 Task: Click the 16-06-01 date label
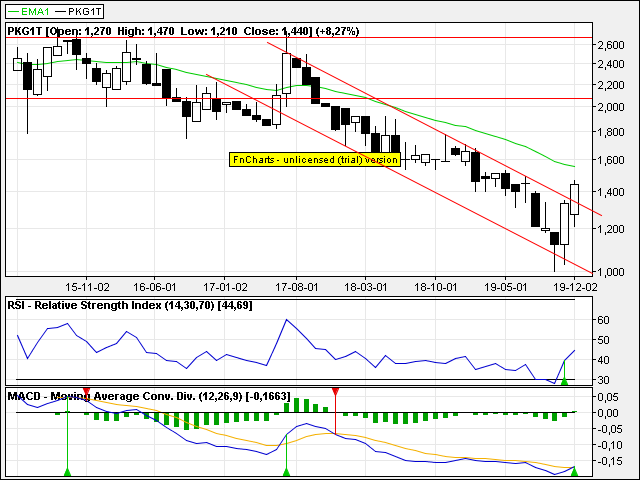155,287
